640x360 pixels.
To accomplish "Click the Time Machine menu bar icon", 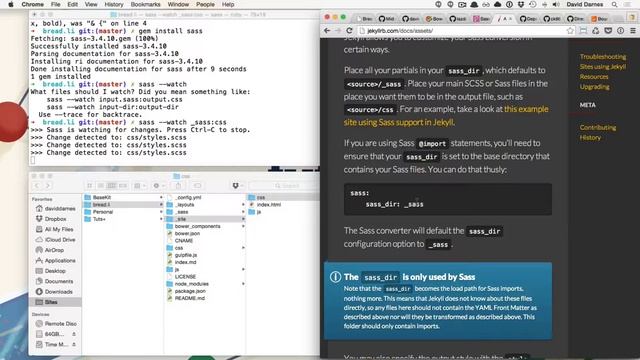I will [533, 4].
